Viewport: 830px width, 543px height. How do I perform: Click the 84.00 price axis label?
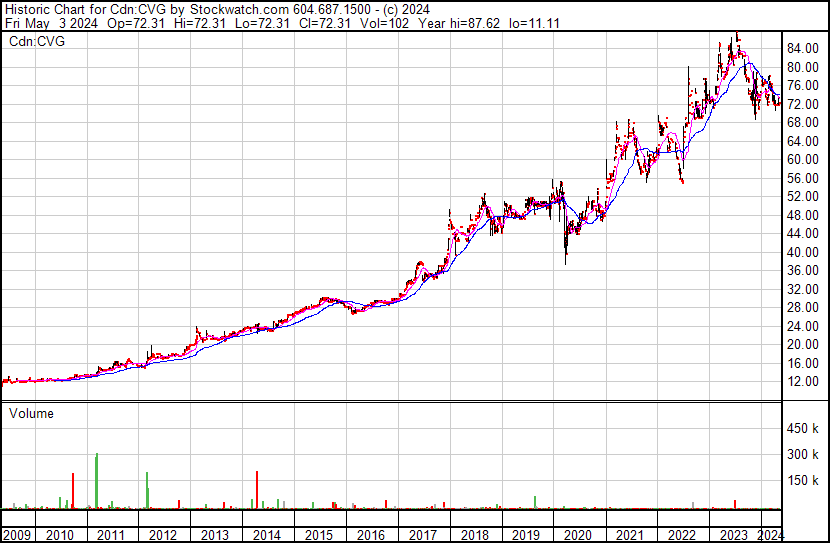coord(803,49)
